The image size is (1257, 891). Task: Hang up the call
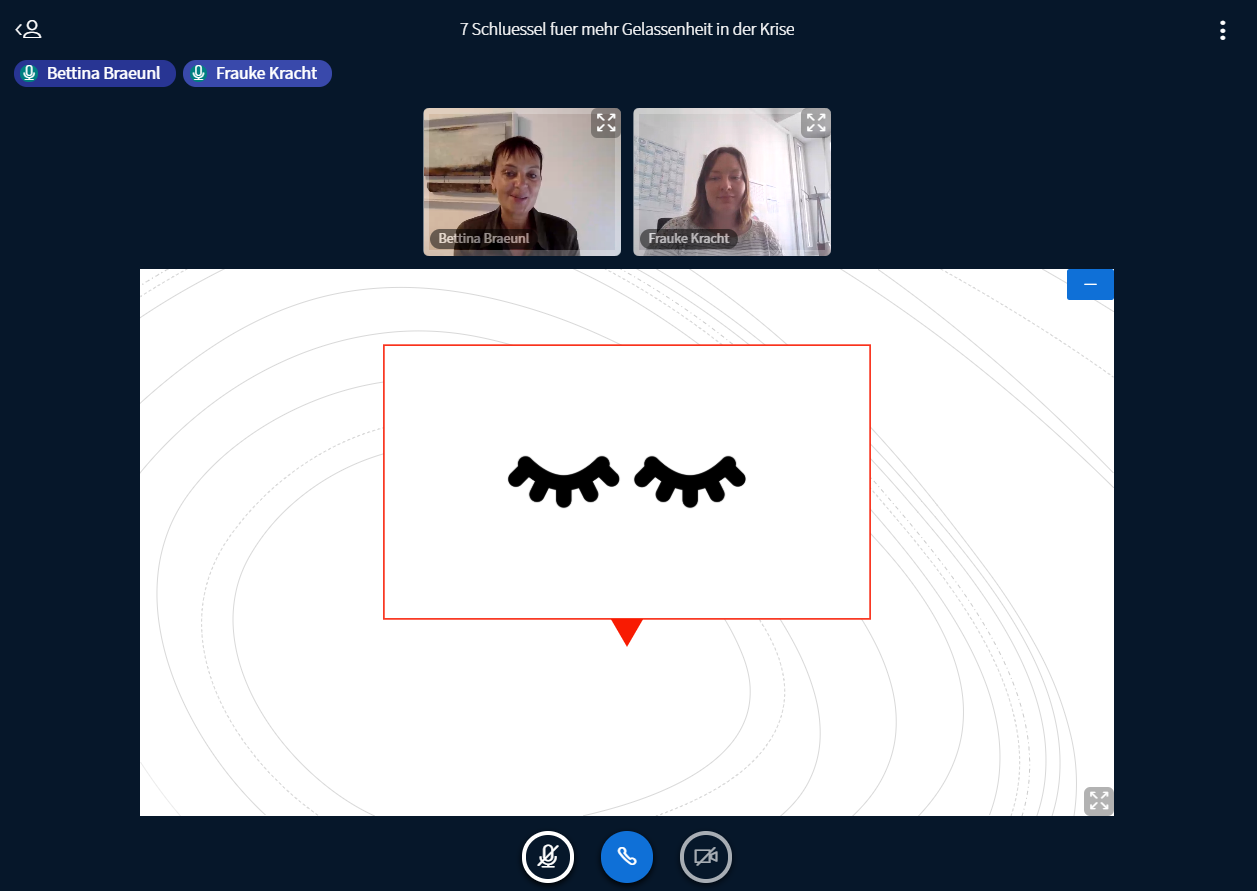pyautogui.click(x=627, y=857)
